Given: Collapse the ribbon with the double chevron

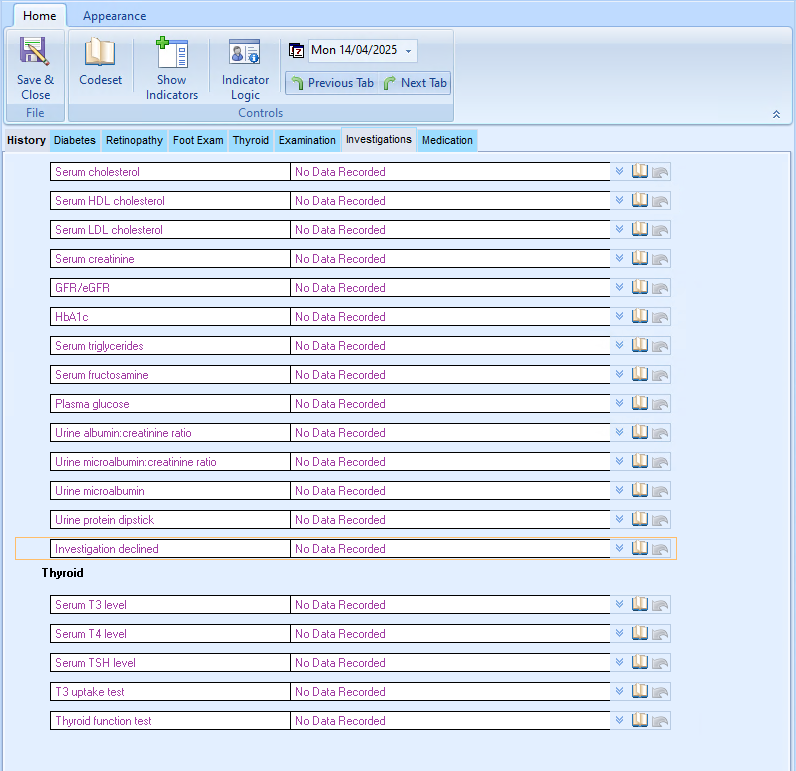Looking at the screenshot, I should tap(776, 114).
